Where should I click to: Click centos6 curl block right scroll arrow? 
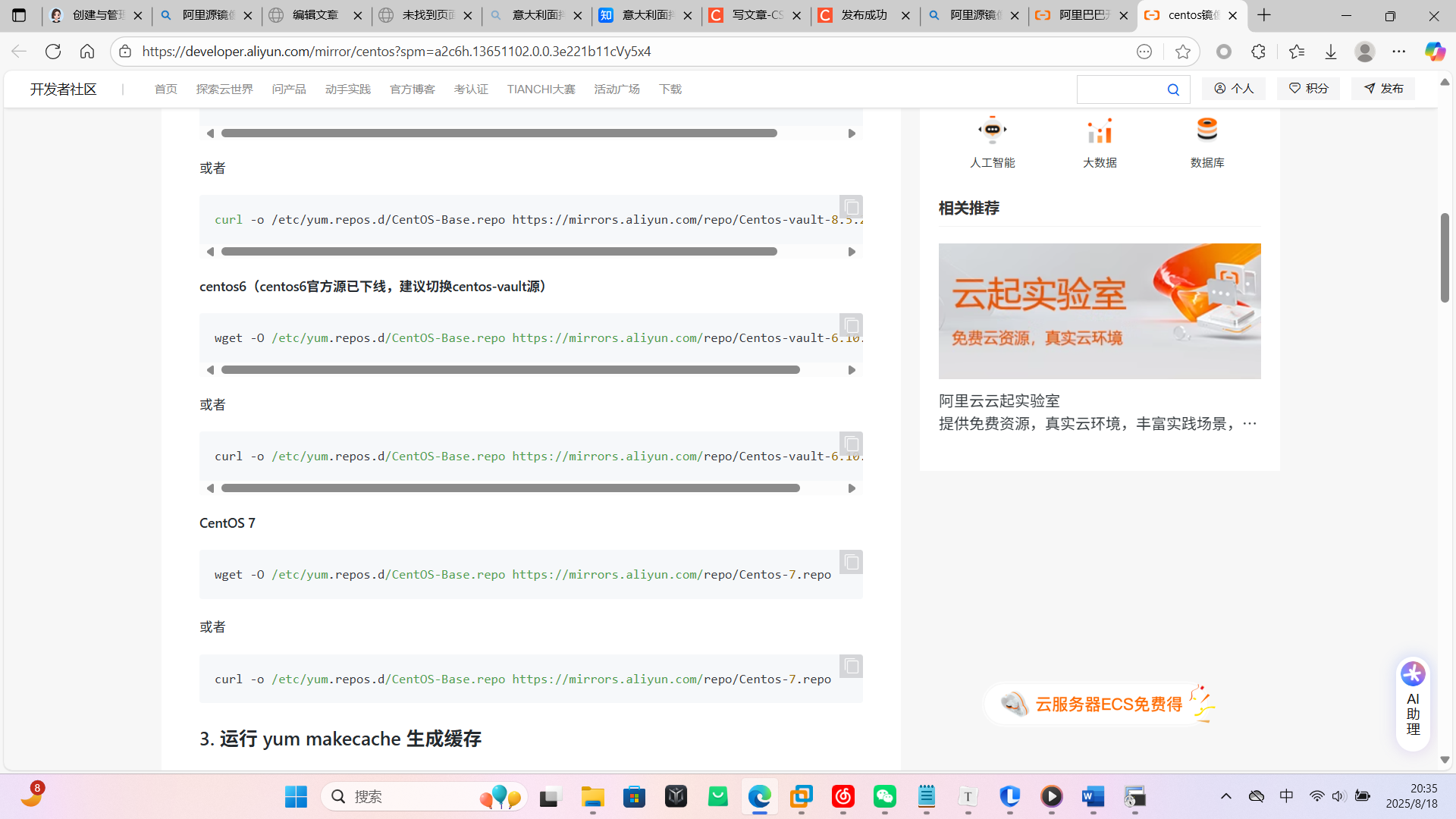tap(852, 488)
